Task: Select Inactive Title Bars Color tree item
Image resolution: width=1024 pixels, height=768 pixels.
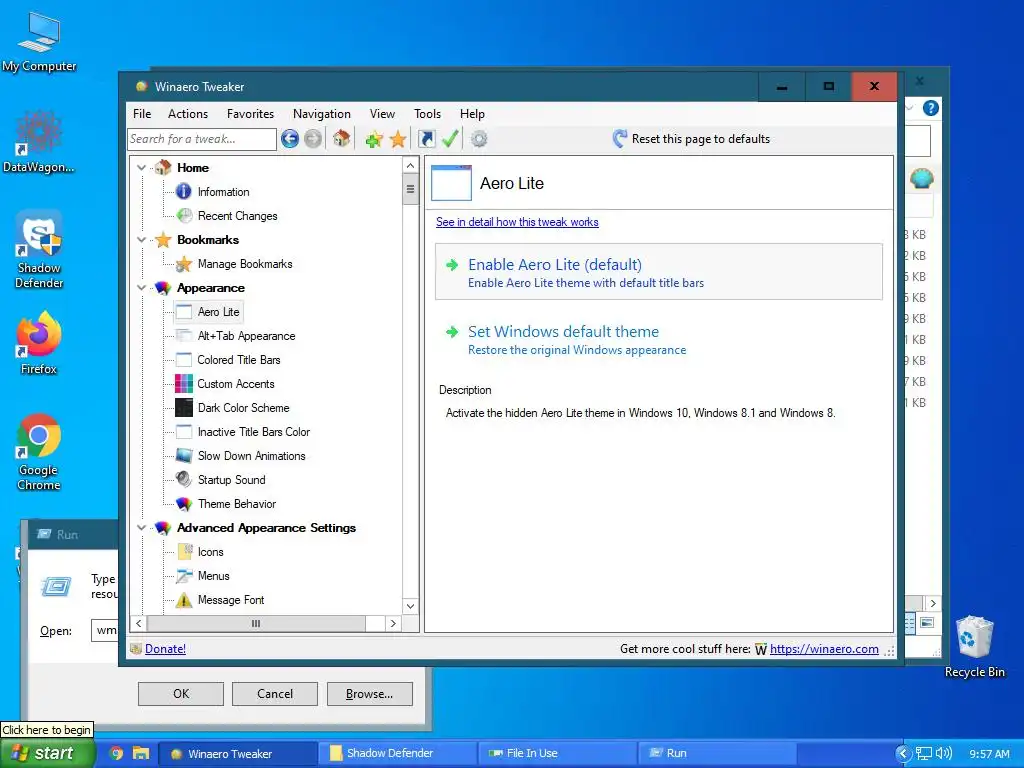Action: coord(253,432)
